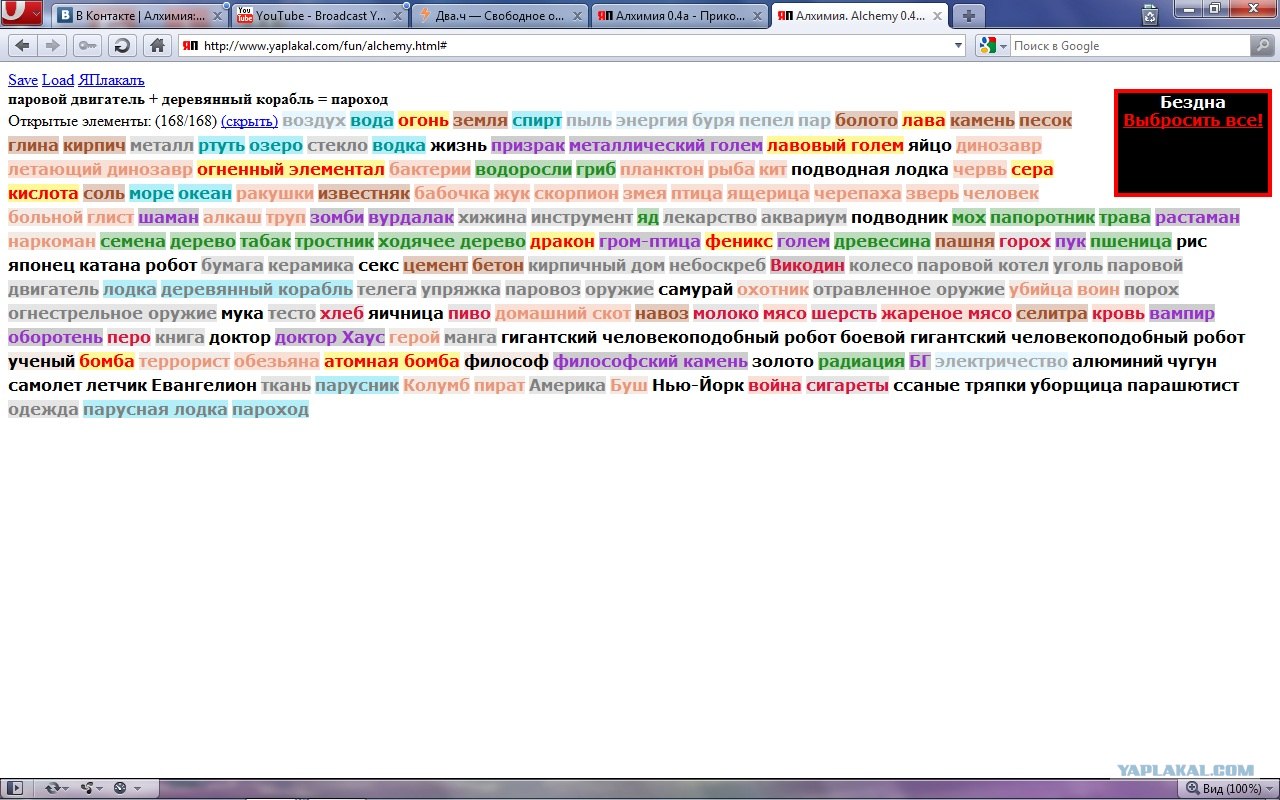
Task: Click the Reload page icon
Action: coord(121,45)
